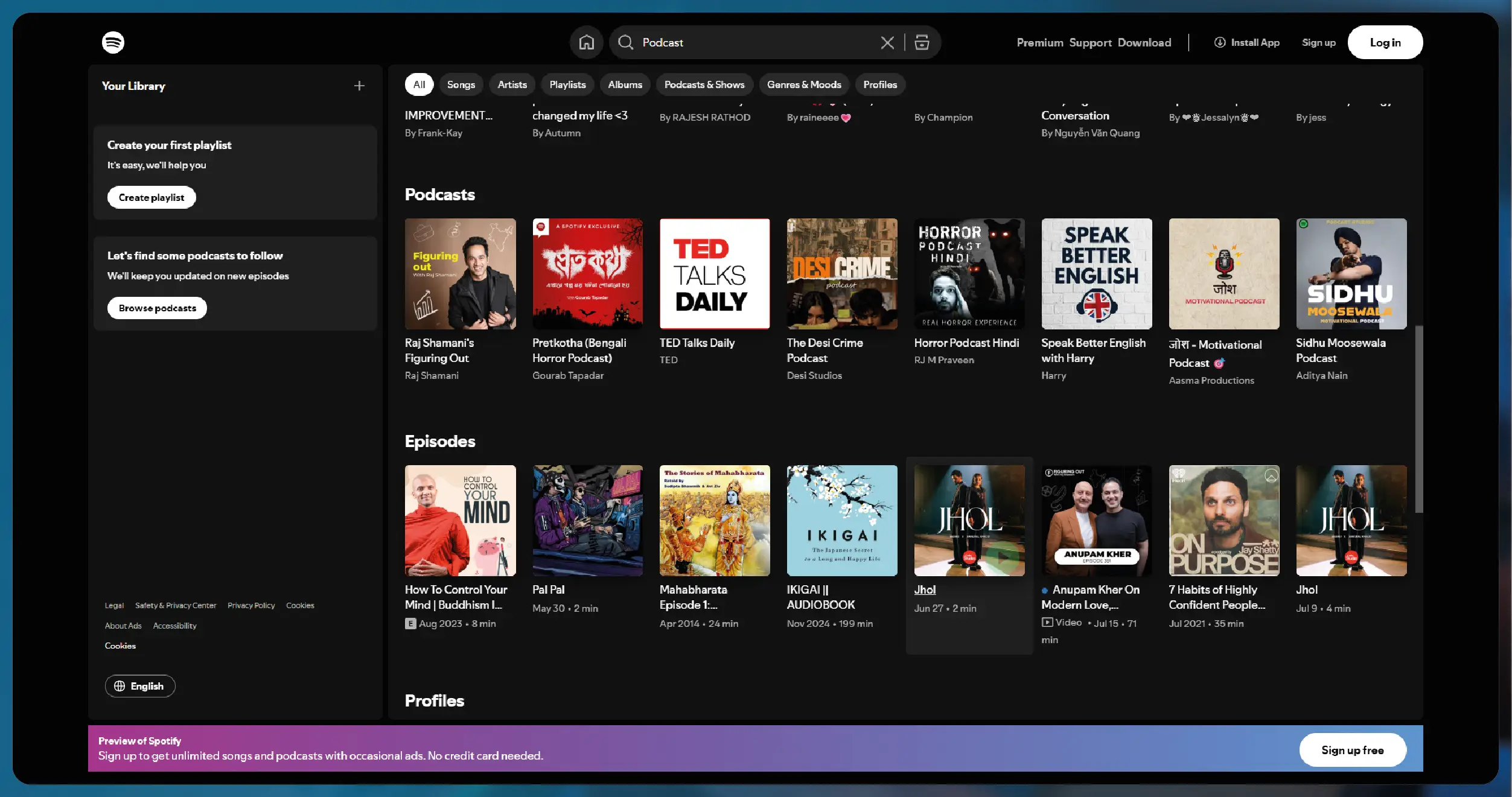Select the Podcasts & Shows filter
This screenshot has height=797, width=1512.
(704, 84)
